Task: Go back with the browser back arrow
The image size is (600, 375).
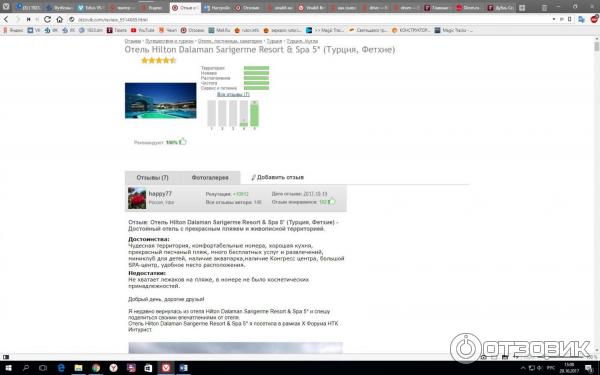Action: tap(6, 19)
